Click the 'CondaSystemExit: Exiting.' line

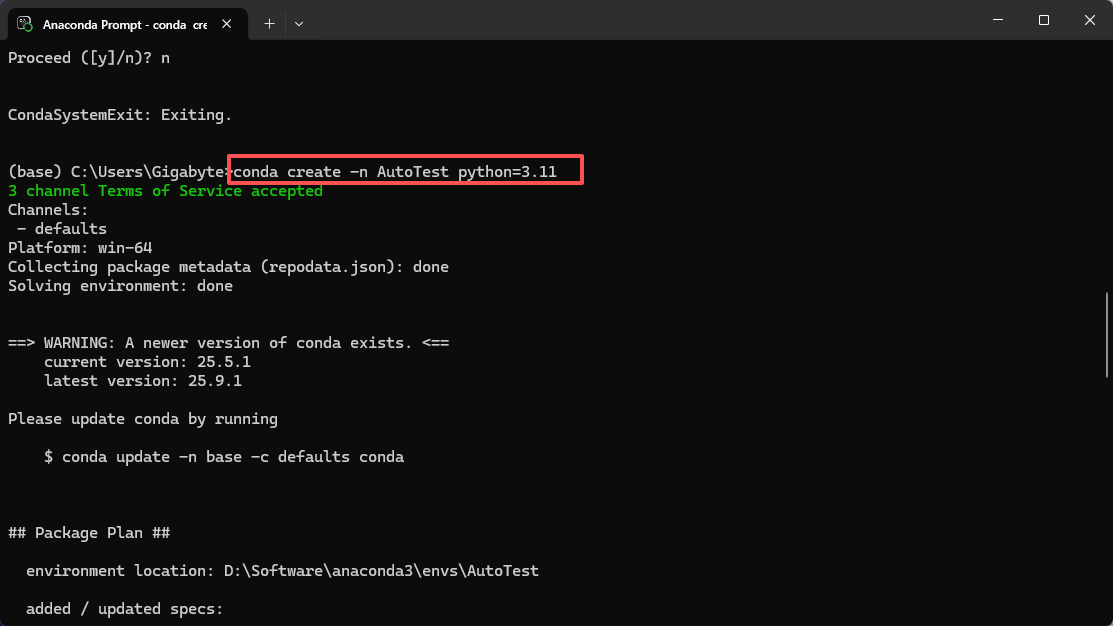120,115
